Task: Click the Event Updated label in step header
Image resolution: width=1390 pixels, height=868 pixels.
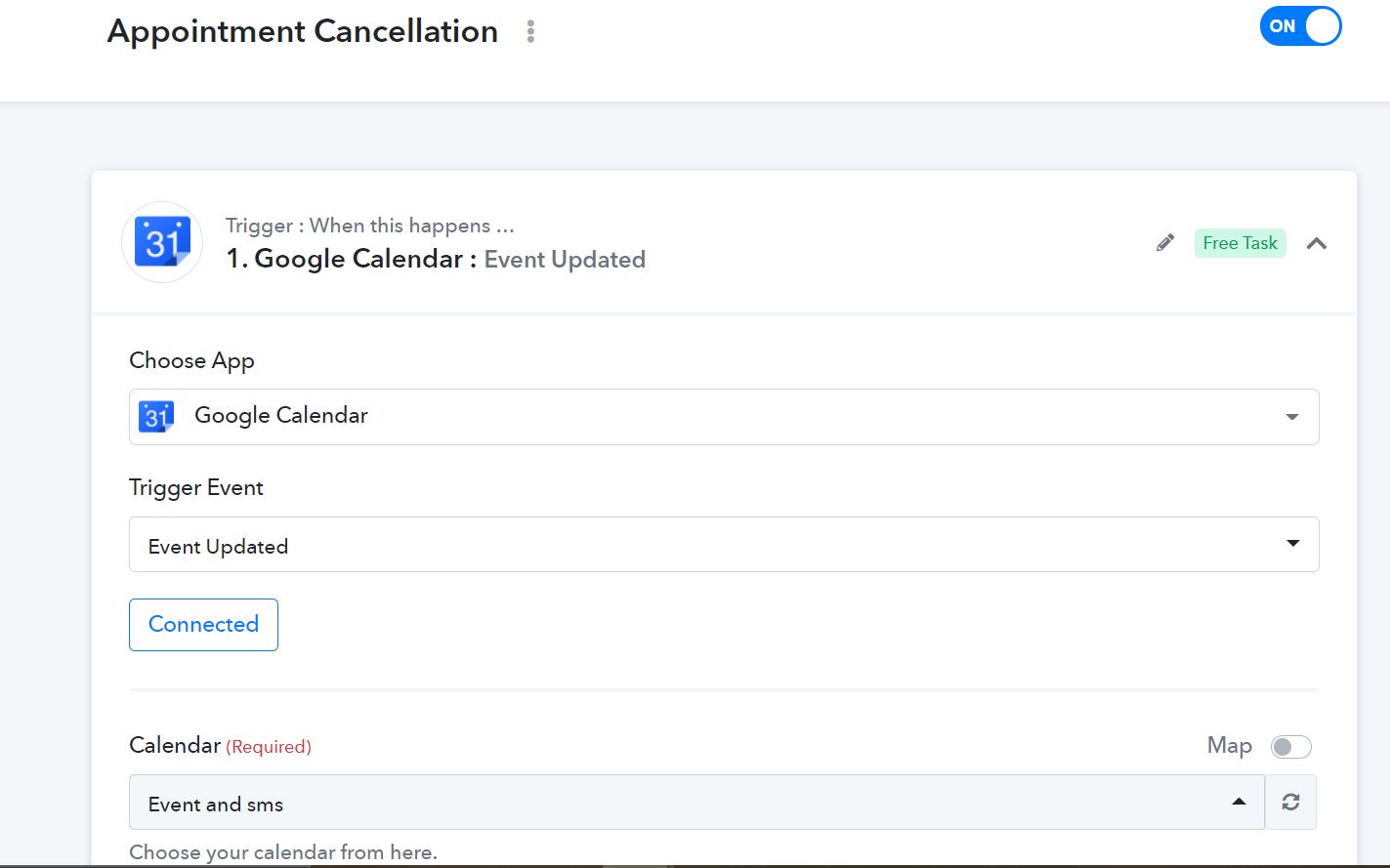Action: coord(565,260)
